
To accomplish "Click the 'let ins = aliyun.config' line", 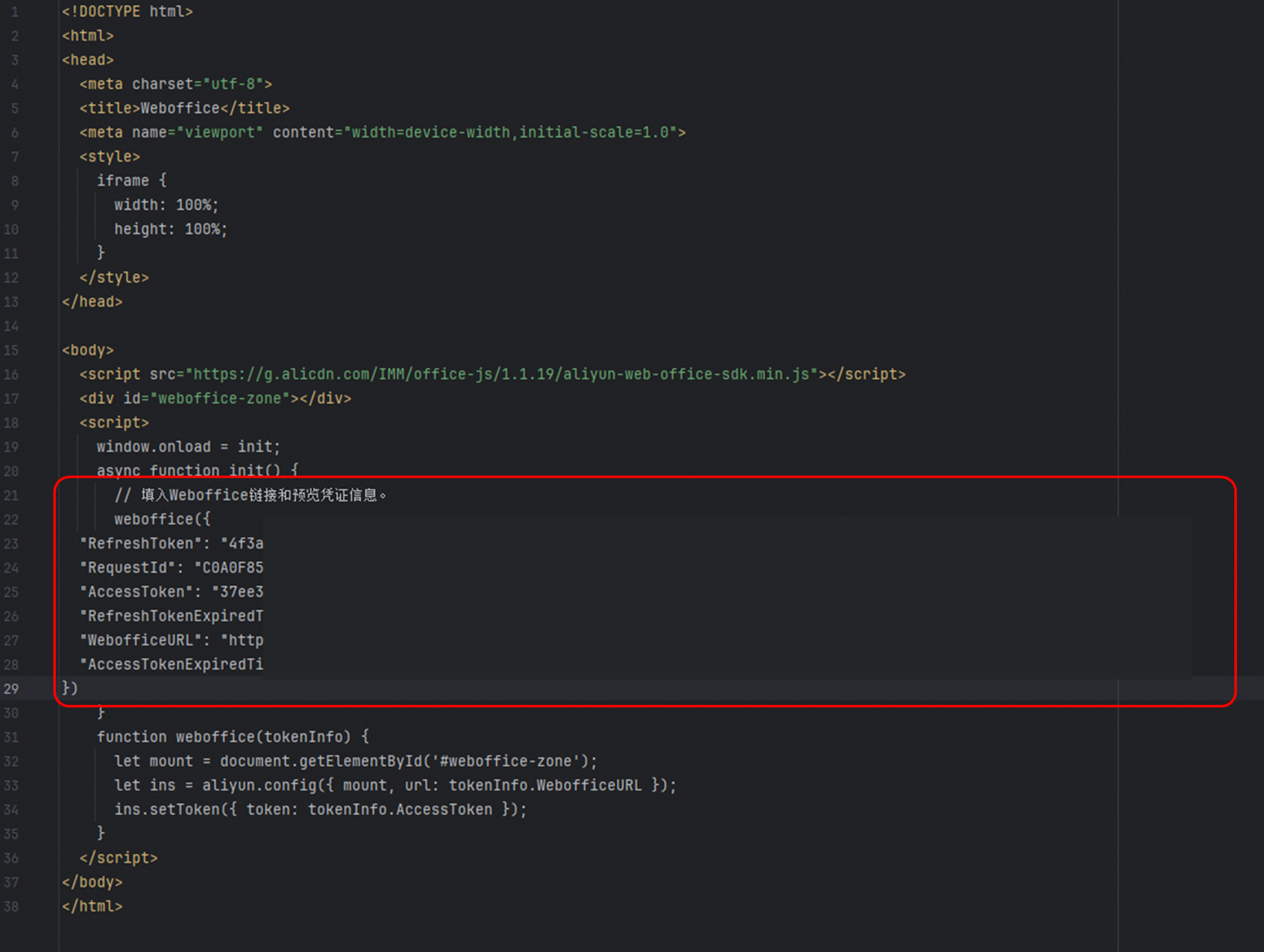I will tap(396, 785).
